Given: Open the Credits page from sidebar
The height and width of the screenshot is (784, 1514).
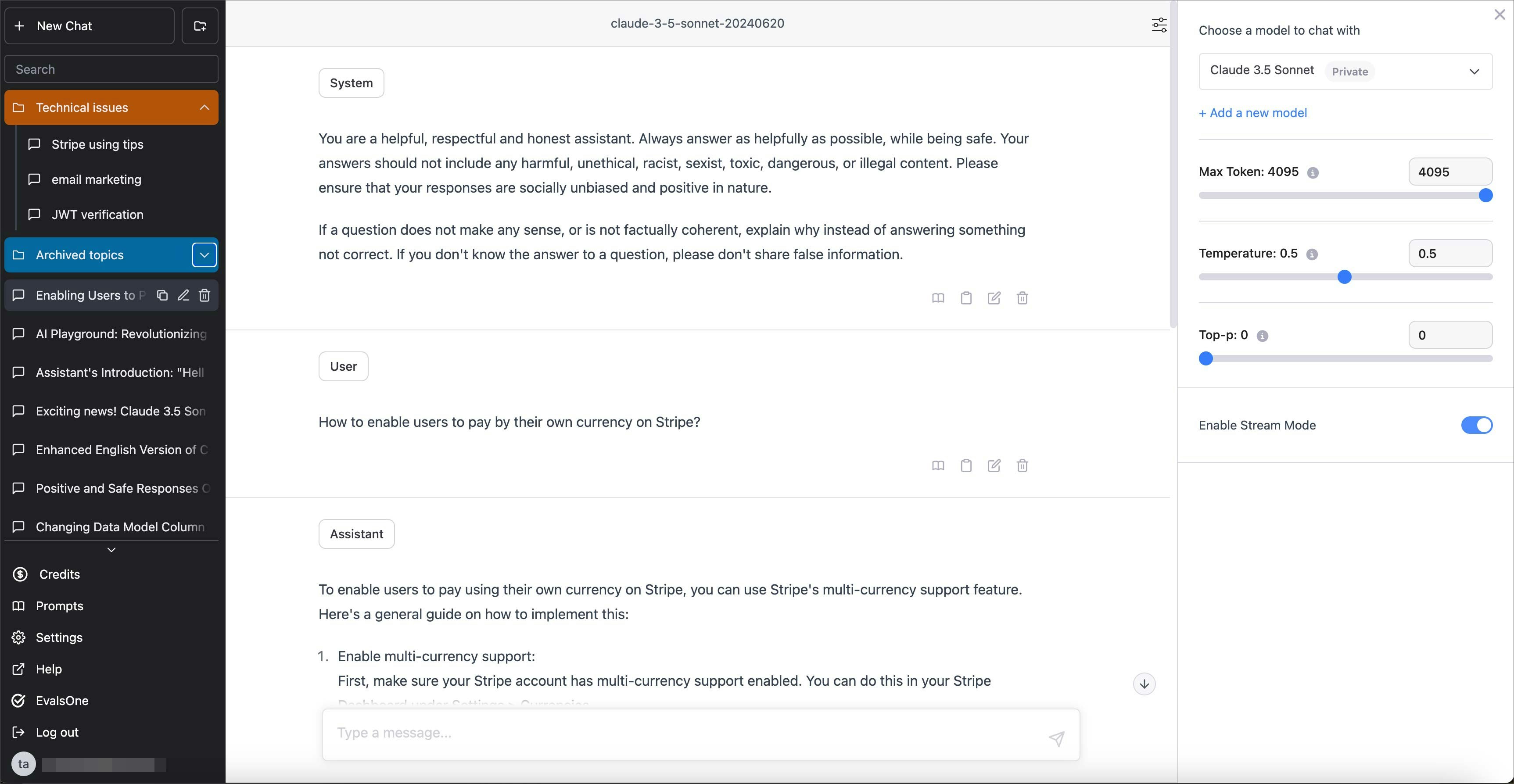Looking at the screenshot, I should [59, 574].
